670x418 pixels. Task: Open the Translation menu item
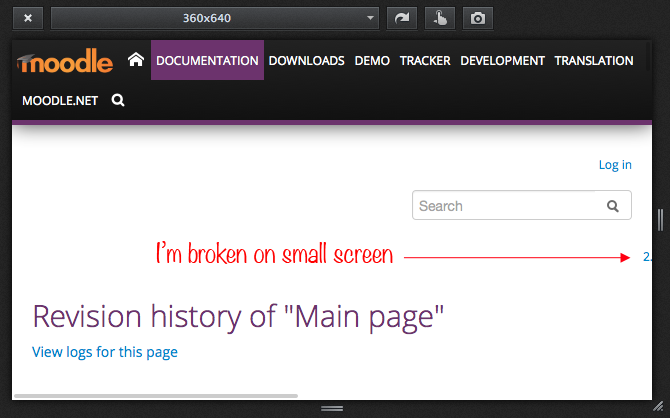click(x=594, y=61)
